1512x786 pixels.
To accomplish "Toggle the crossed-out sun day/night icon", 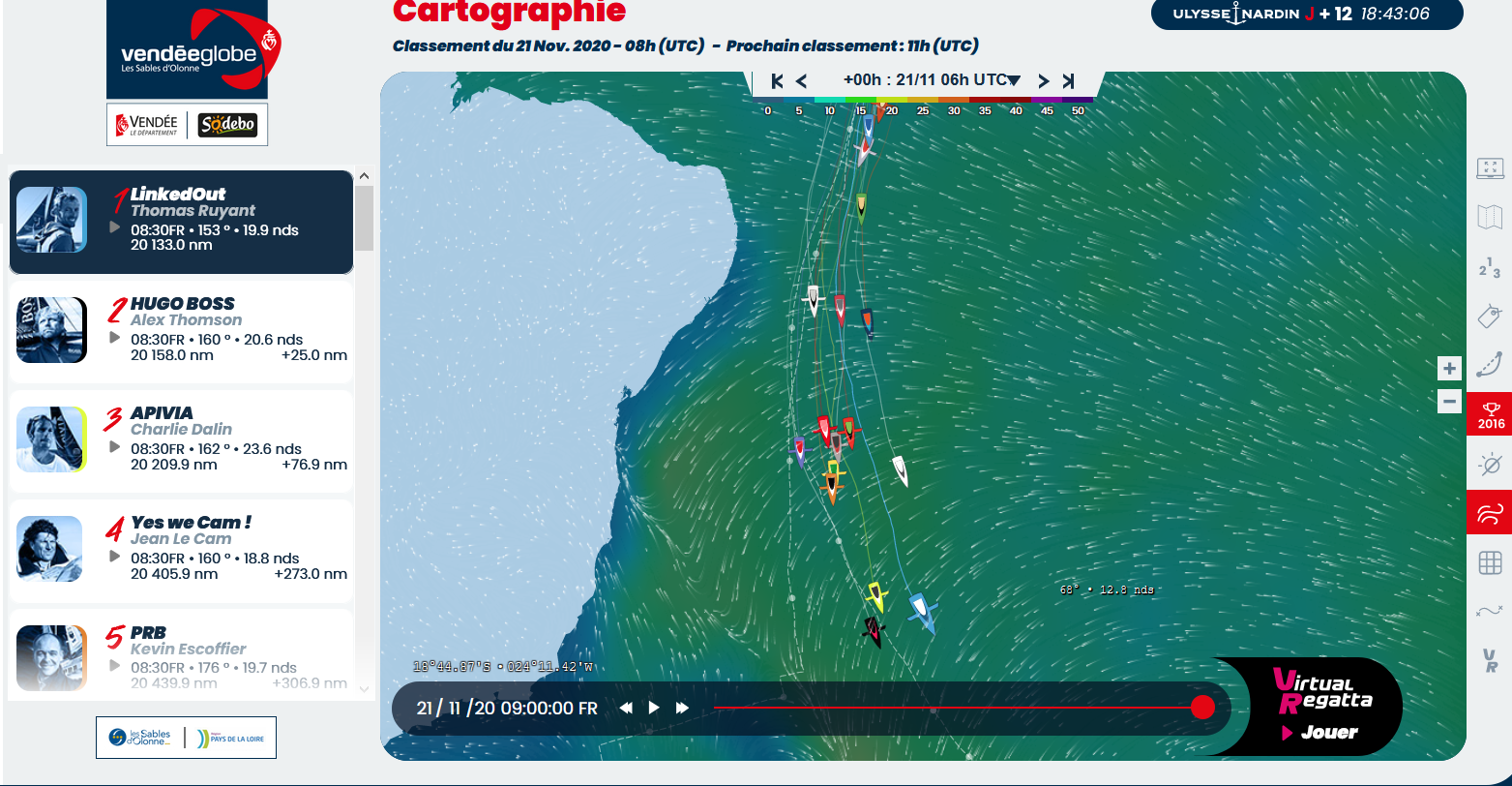I will tap(1490, 465).
